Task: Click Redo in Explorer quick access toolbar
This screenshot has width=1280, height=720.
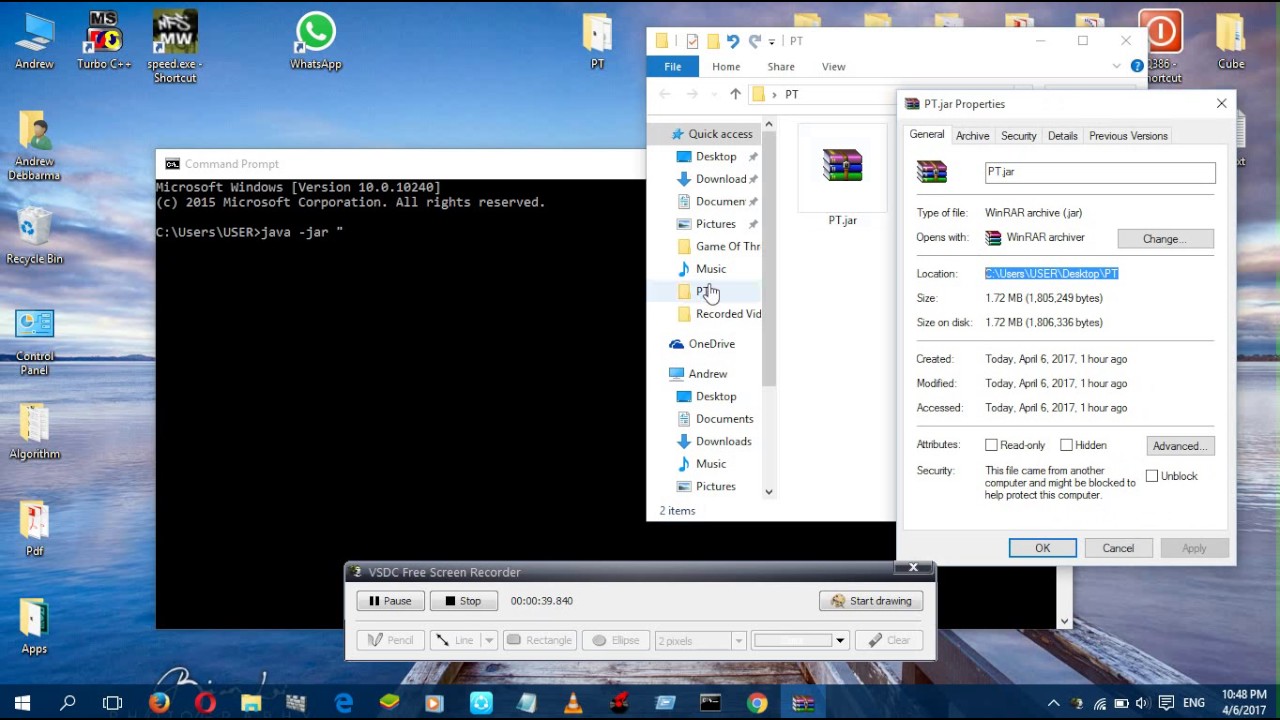Action: click(754, 41)
